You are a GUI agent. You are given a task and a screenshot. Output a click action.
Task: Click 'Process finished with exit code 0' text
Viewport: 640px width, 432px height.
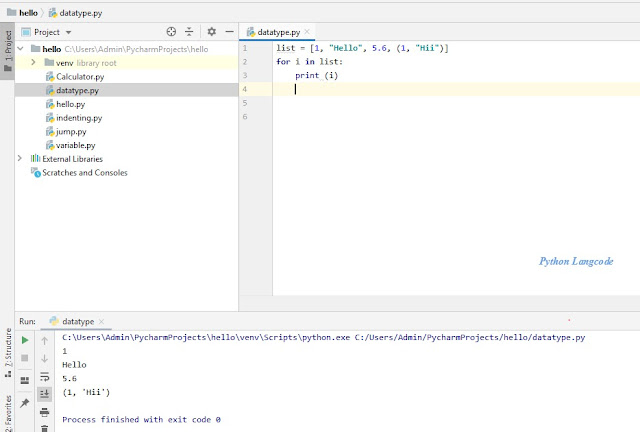pyautogui.click(x=141, y=420)
